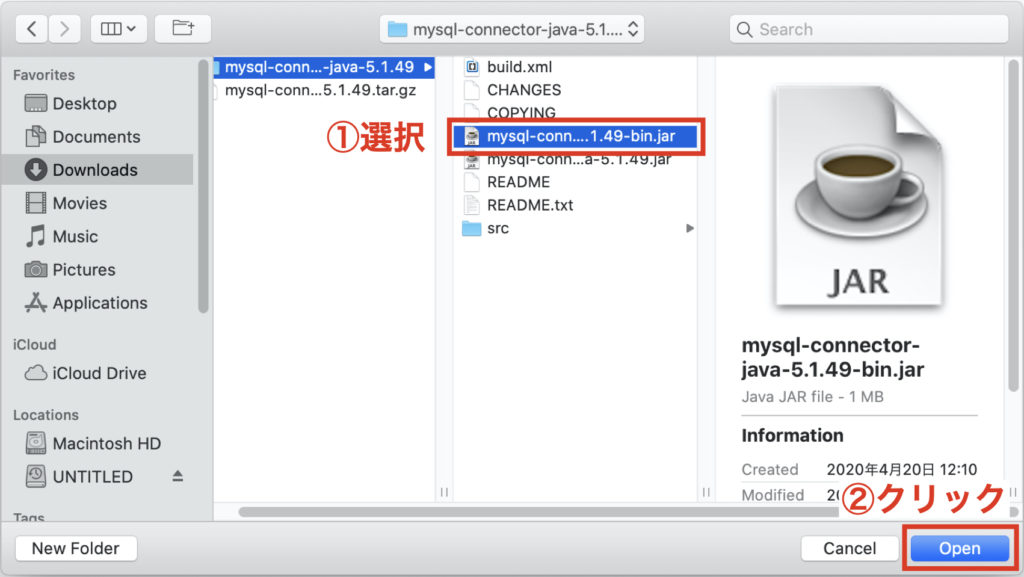Go forward with the right chevron button

64,29
